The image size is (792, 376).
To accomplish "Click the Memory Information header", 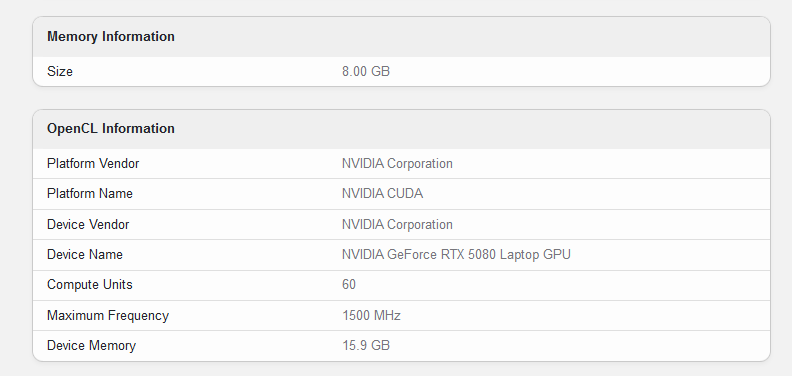I will point(111,37).
